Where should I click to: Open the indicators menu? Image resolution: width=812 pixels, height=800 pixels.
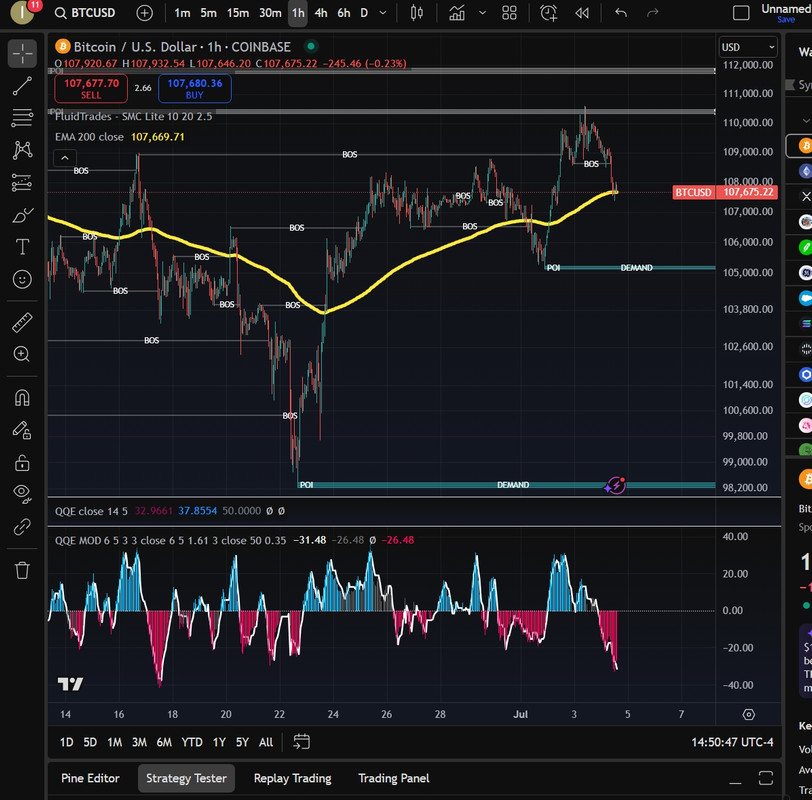tap(457, 13)
